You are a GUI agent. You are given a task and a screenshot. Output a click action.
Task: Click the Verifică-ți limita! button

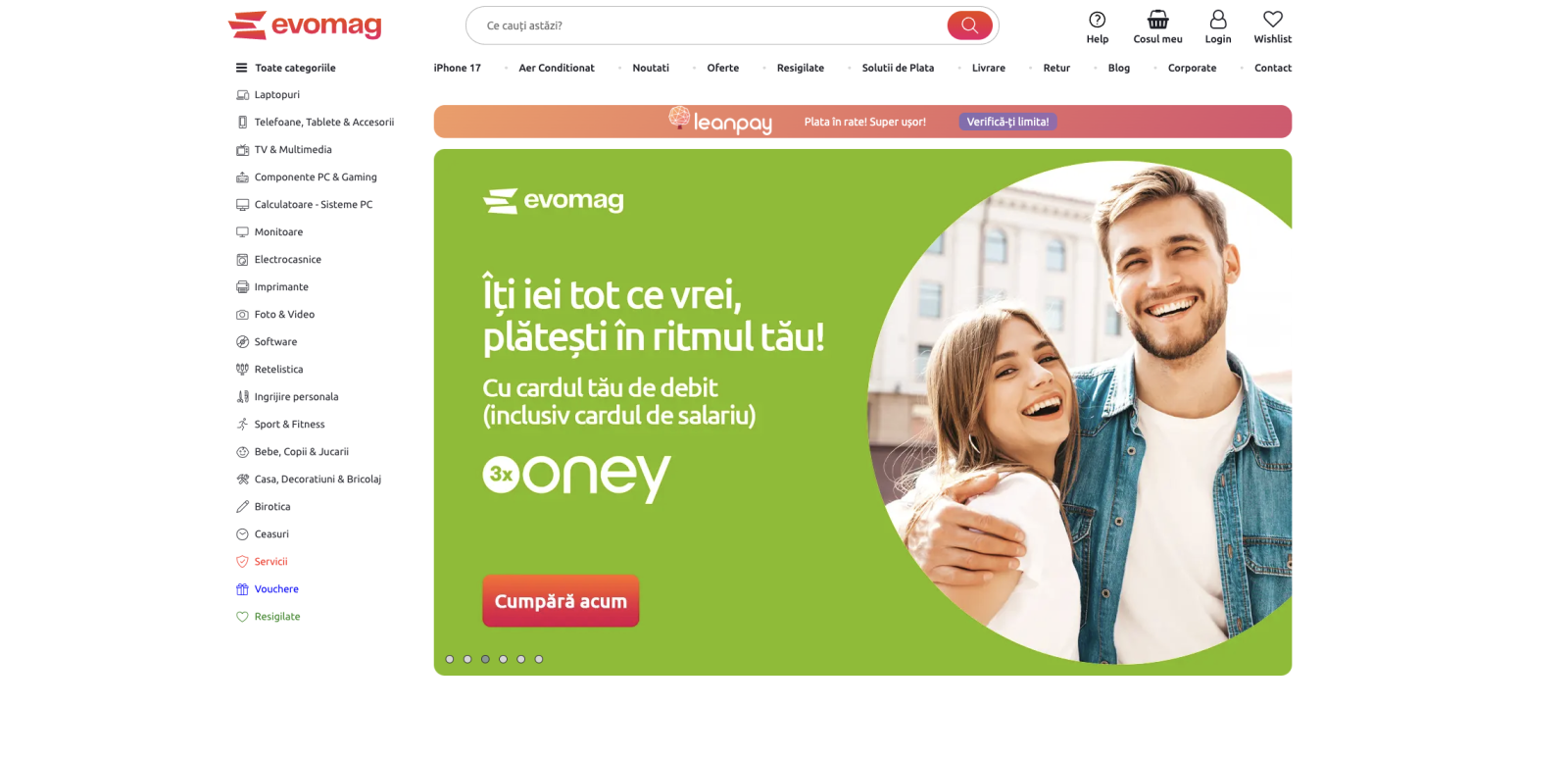pos(1007,122)
